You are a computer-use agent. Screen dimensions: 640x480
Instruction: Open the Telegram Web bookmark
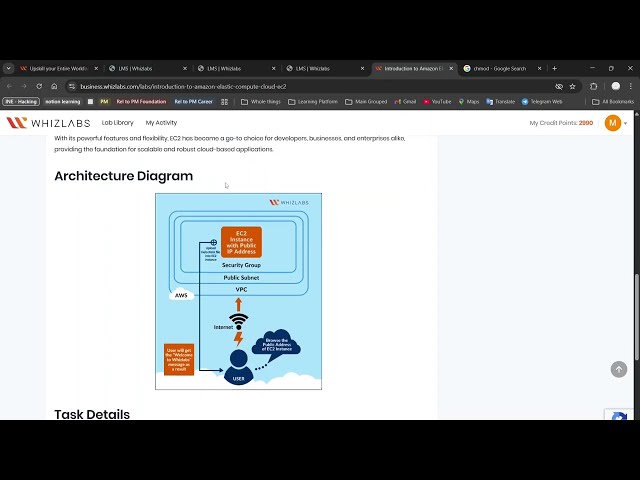pyautogui.click(x=542, y=102)
